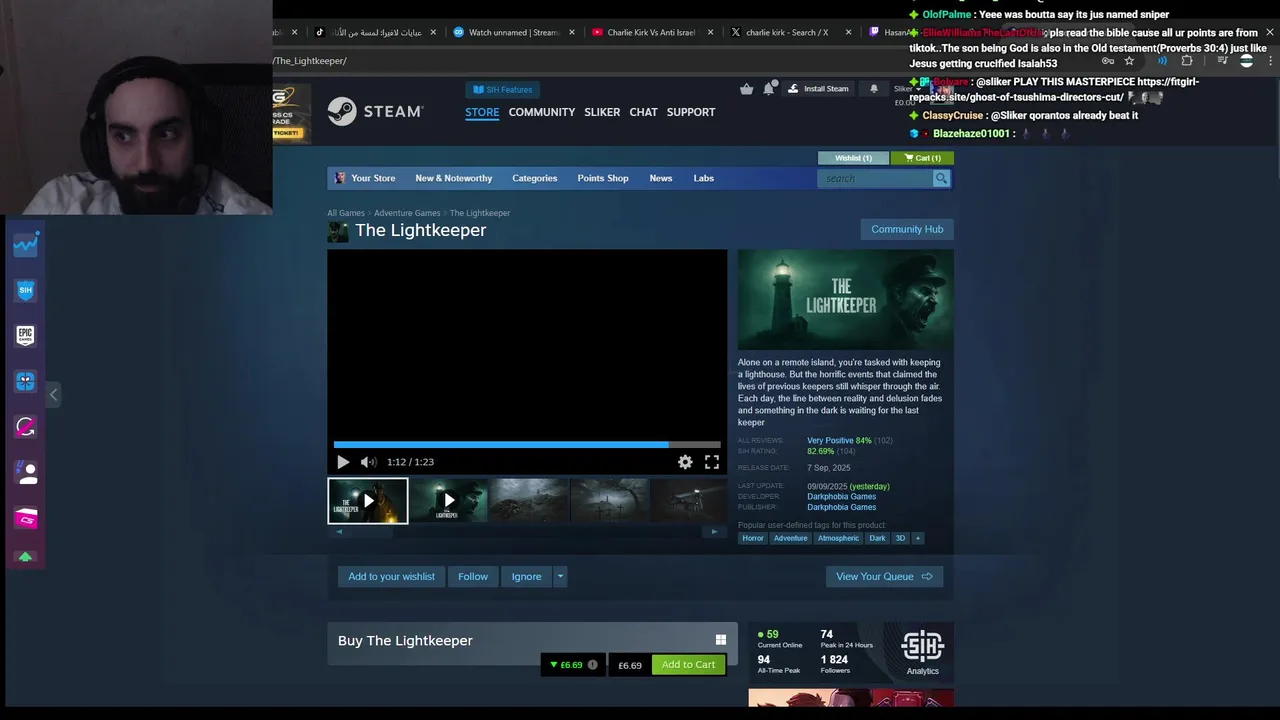Click the store search field

(875, 178)
